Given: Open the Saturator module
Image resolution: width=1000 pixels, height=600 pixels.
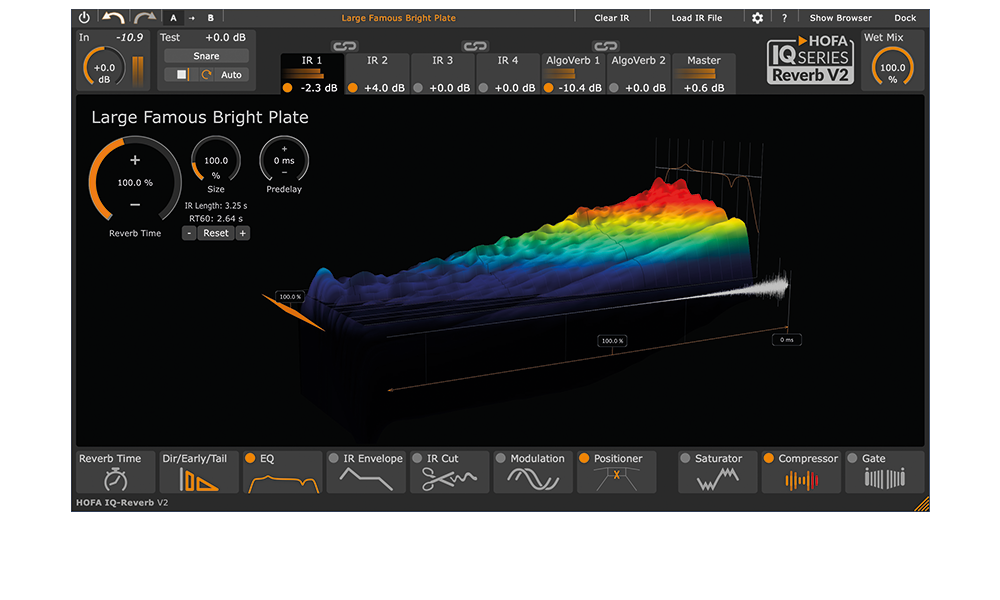Looking at the screenshot, I should (717, 472).
